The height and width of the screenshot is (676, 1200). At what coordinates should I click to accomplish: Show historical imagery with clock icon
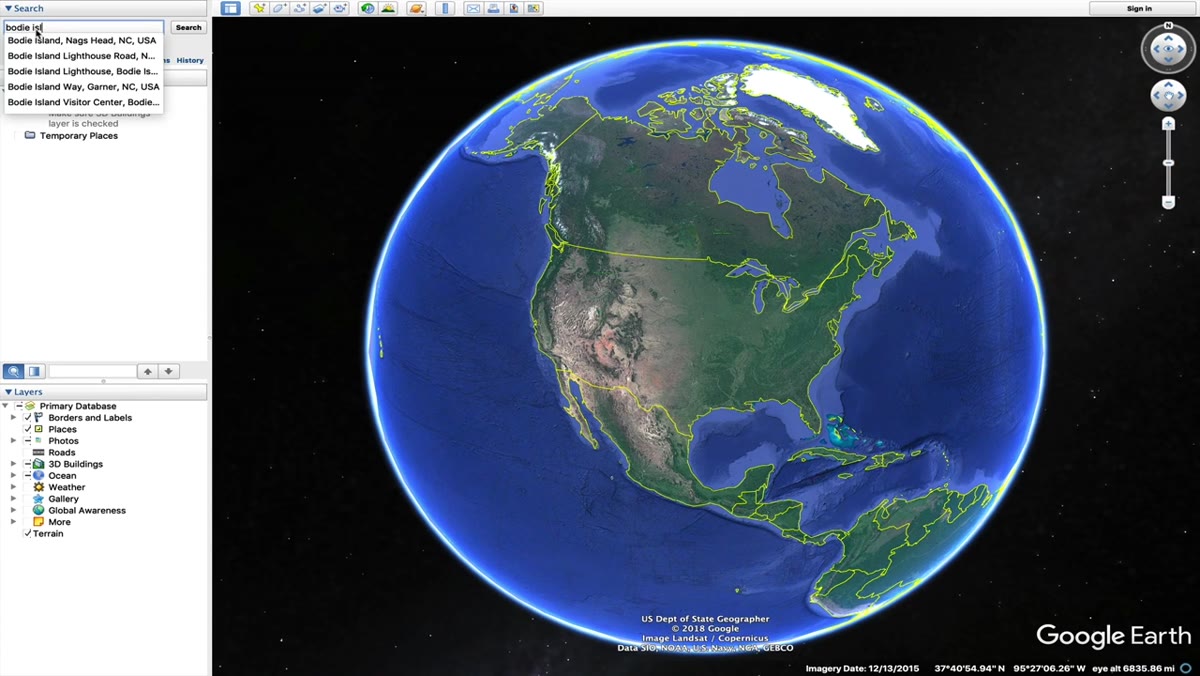[367, 8]
